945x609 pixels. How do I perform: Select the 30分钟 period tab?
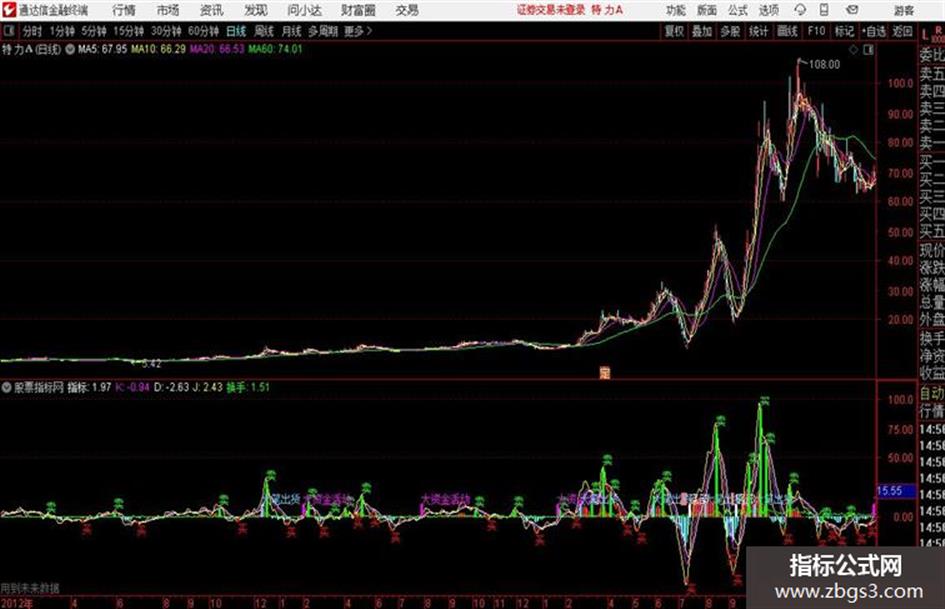[x=166, y=31]
